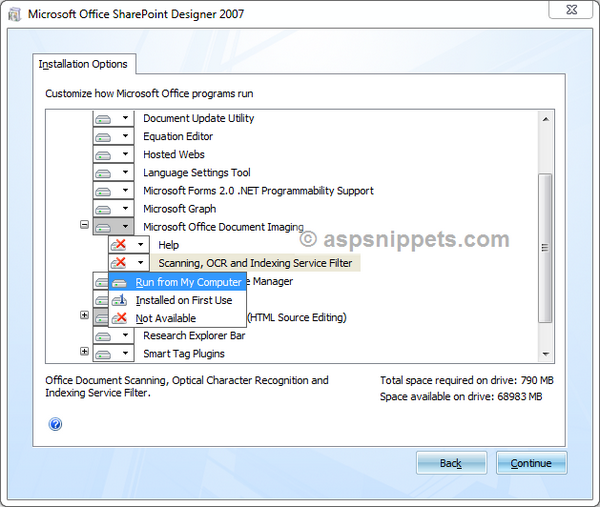The width and height of the screenshot is (600, 507).
Task: Click 'Customize how Microsoft Office programs run' text
Action: 149,94
